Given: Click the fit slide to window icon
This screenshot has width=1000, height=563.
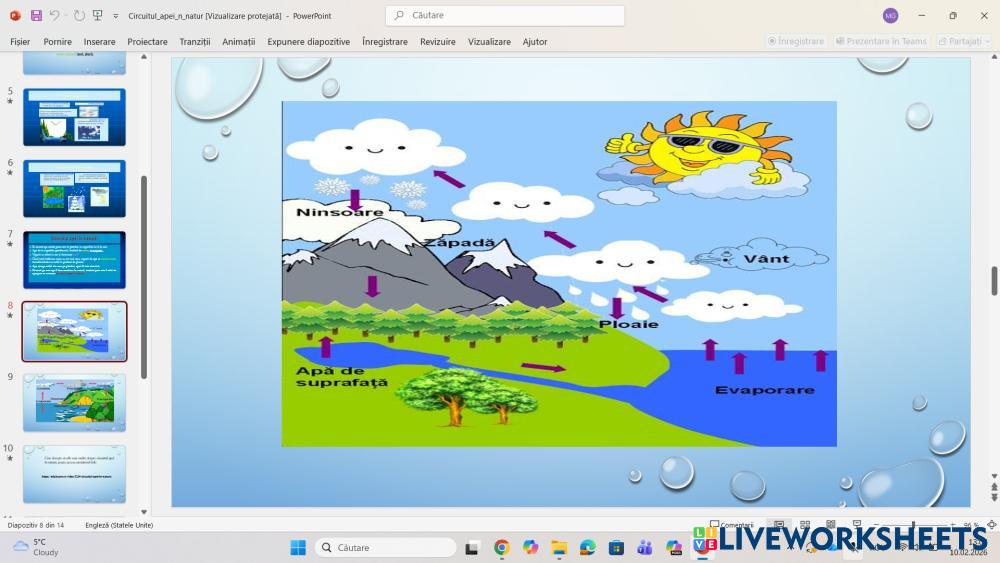Looking at the screenshot, I should pyautogui.click(x=991, y=525).
